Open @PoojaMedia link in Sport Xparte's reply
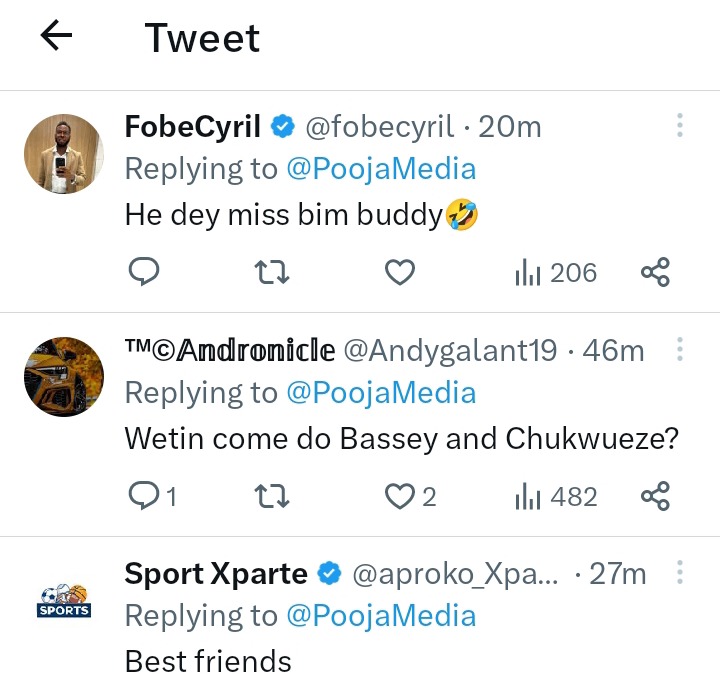Image resolution: width=720 pixels, height=692 pixels. [381, 617]
